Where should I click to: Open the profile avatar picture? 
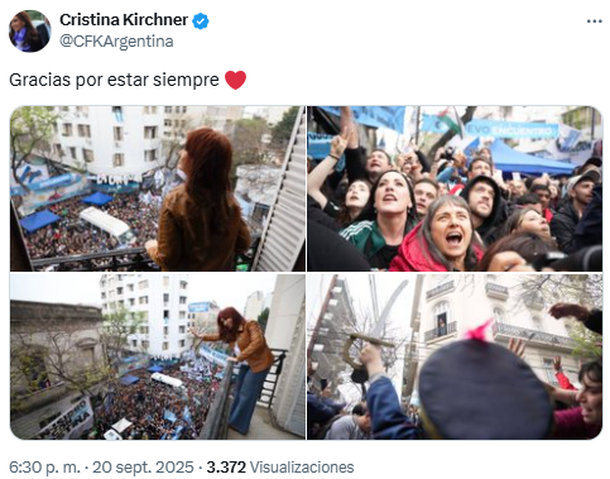pyautogui.click(x=30, y=31)
